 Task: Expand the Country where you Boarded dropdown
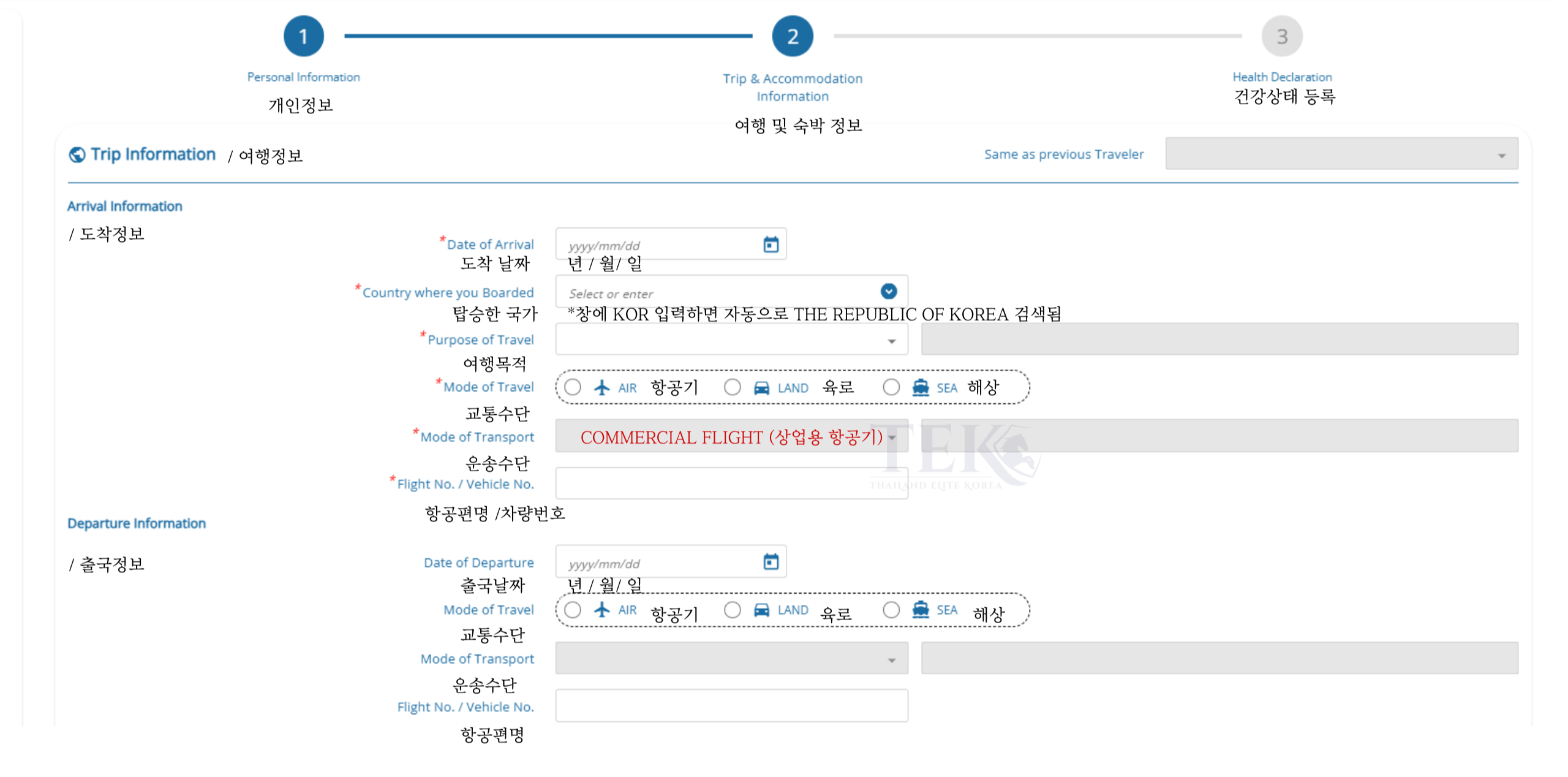[x=888, y=292]
